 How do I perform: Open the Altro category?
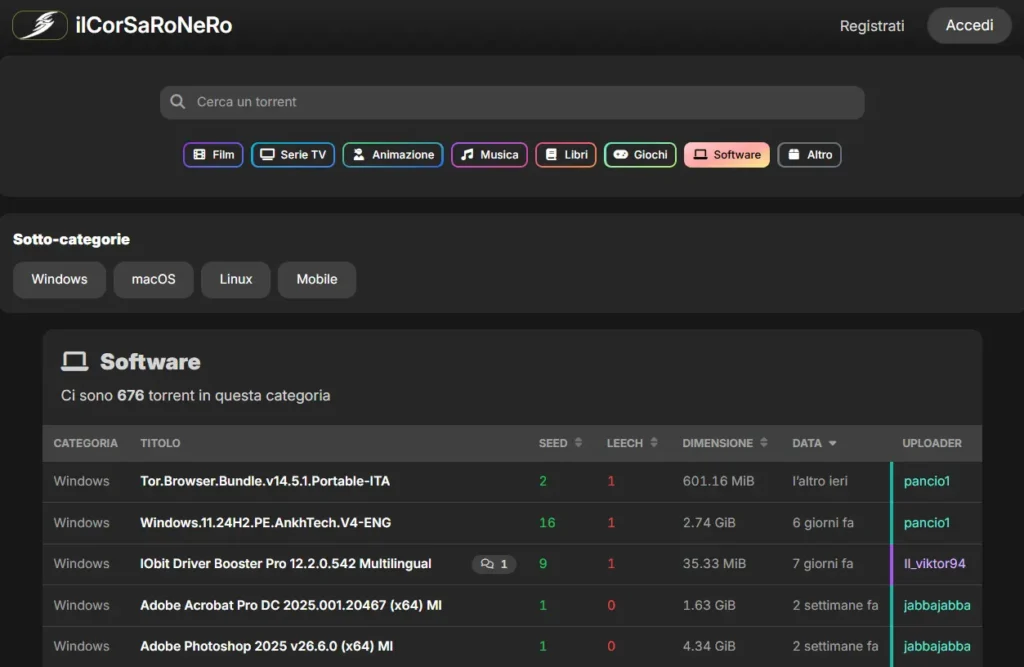pos(809,155)
